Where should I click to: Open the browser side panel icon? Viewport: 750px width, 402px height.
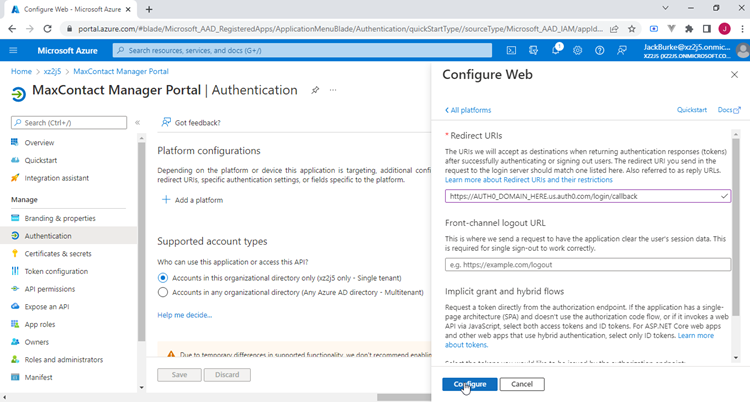[707, 29]
